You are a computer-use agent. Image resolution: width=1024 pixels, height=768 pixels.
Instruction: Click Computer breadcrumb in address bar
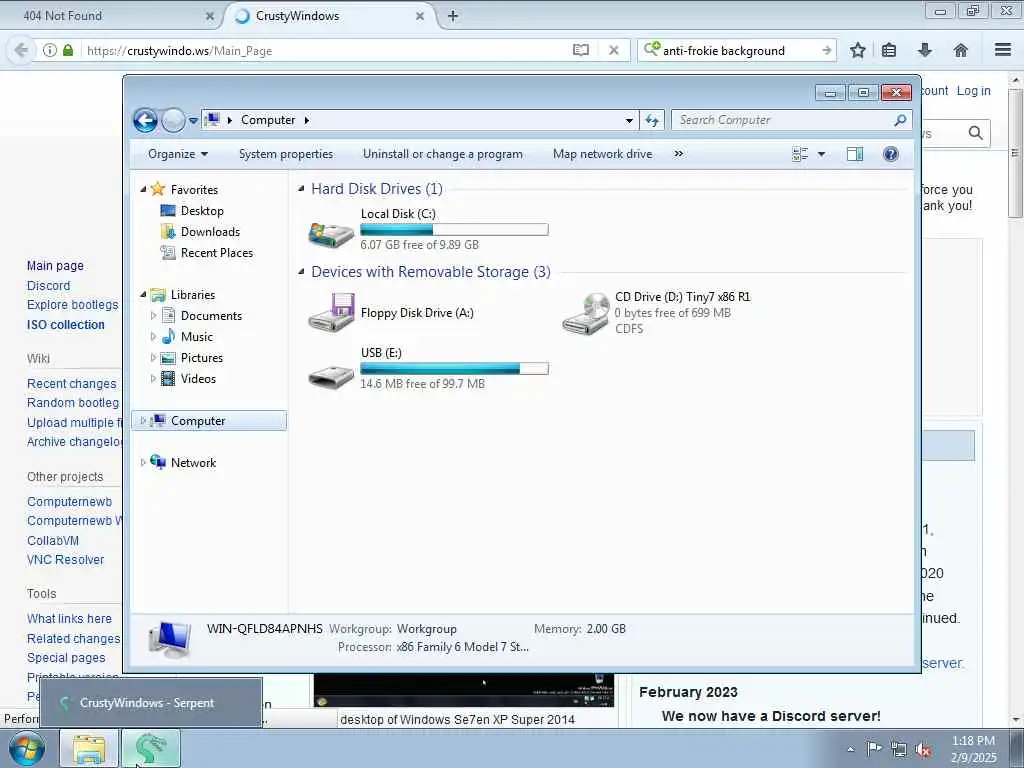268,120
